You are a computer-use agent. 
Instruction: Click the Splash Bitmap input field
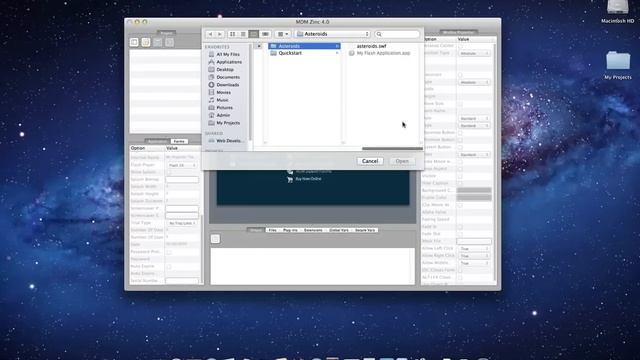tap(182, 180)
